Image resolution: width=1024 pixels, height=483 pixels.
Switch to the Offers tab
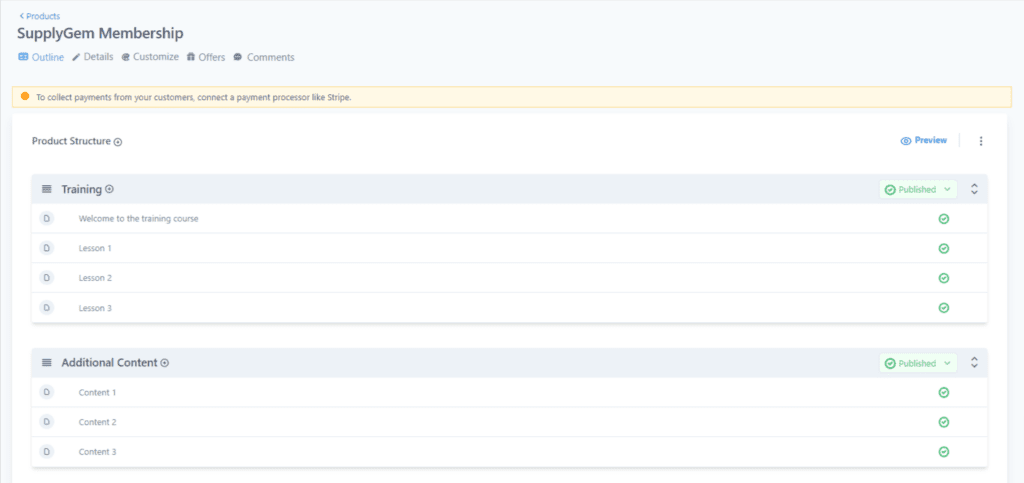point(206,57)
